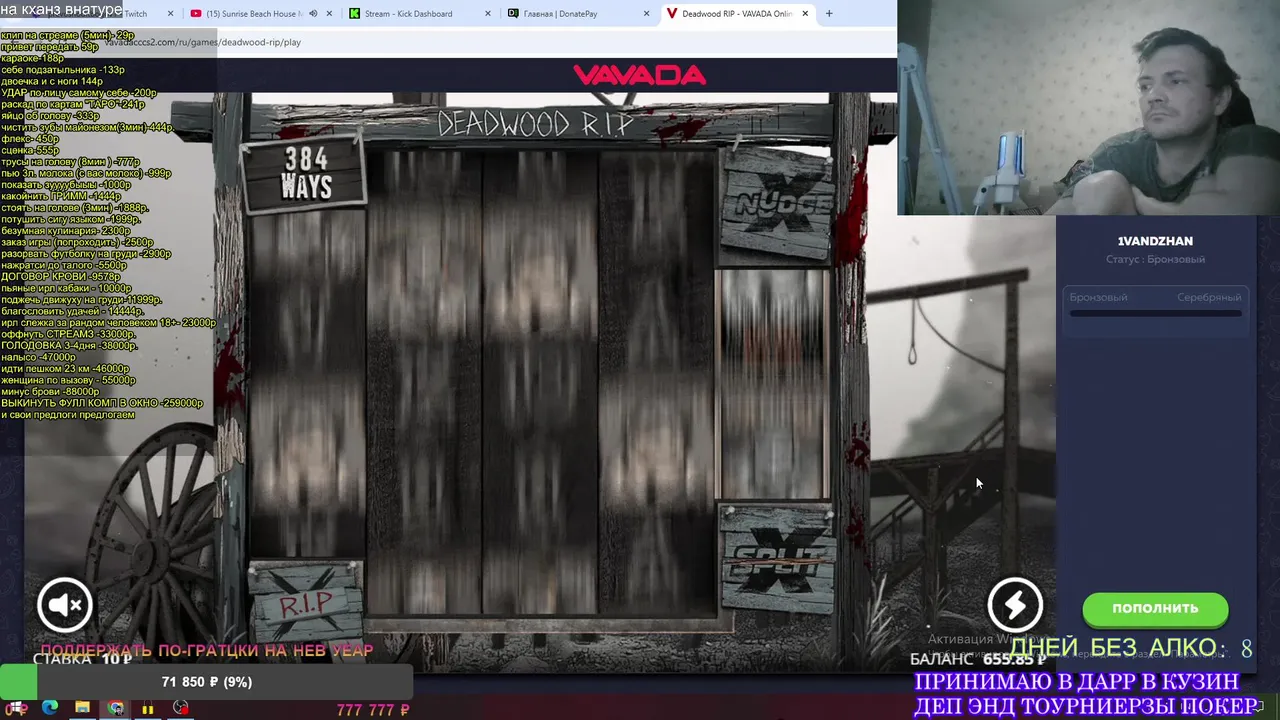The width and height of the screenshot is (1280, 720).
Task: Click the 384 Ways sign
Action: tap(306, 173)
